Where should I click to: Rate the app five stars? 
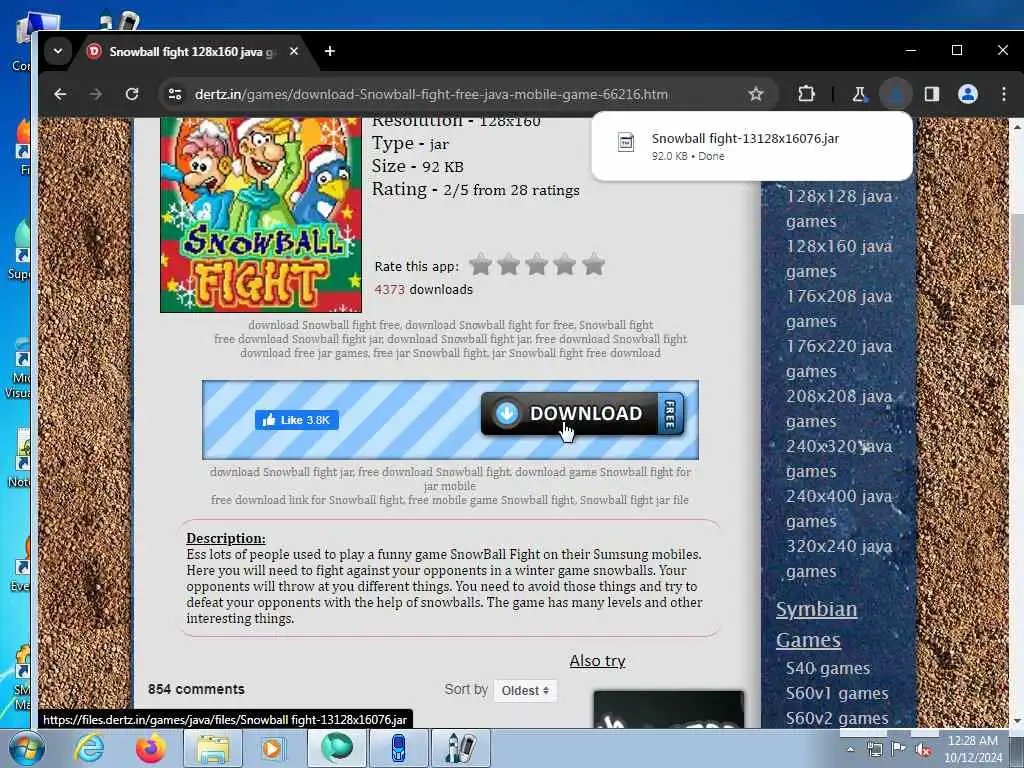pyautogui.click(x=593, y=264)
